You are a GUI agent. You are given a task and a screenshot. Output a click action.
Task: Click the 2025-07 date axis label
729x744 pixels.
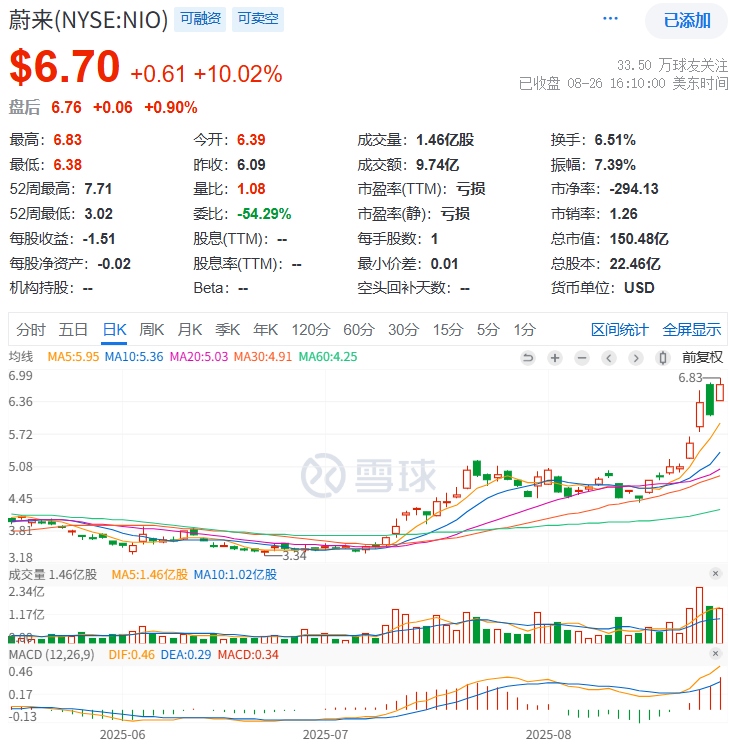326,735
